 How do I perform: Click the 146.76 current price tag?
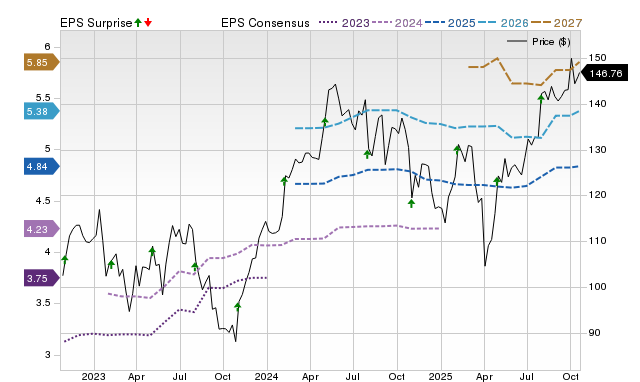(604, 73)
